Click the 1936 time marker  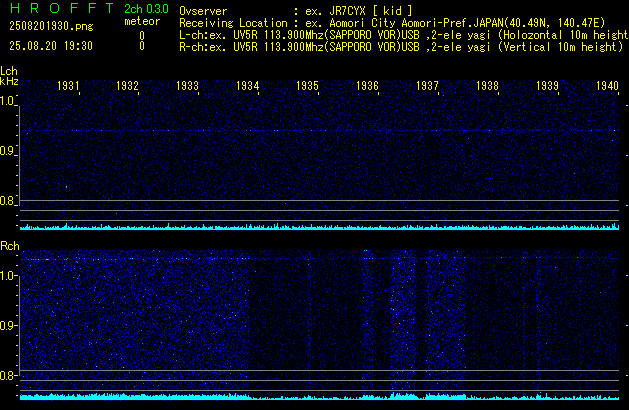[367, 86]
